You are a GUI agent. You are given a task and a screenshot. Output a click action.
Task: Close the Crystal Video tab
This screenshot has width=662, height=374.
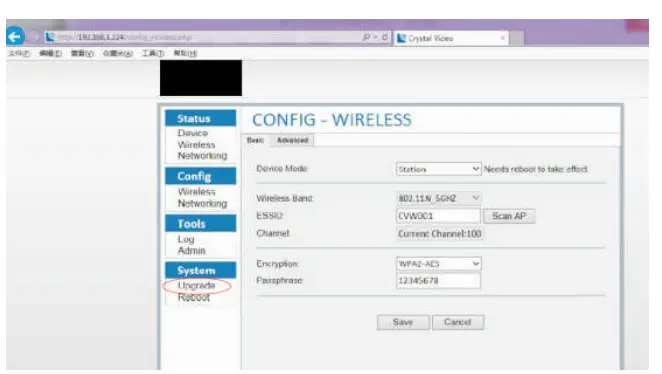tap(502, 38)
